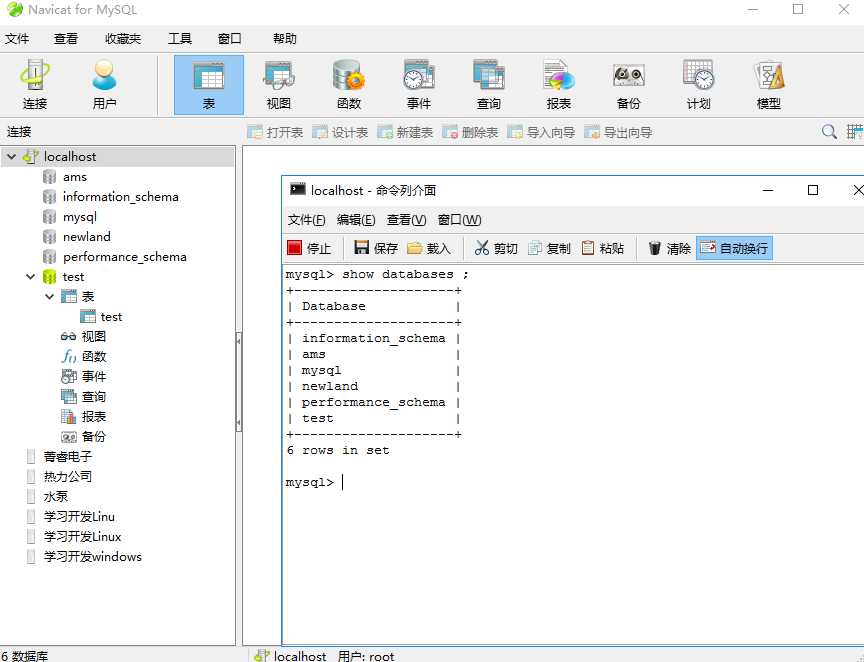Click 导出向导 (Export Wizard) button
864x662 pixels.
tap(618, 132)
